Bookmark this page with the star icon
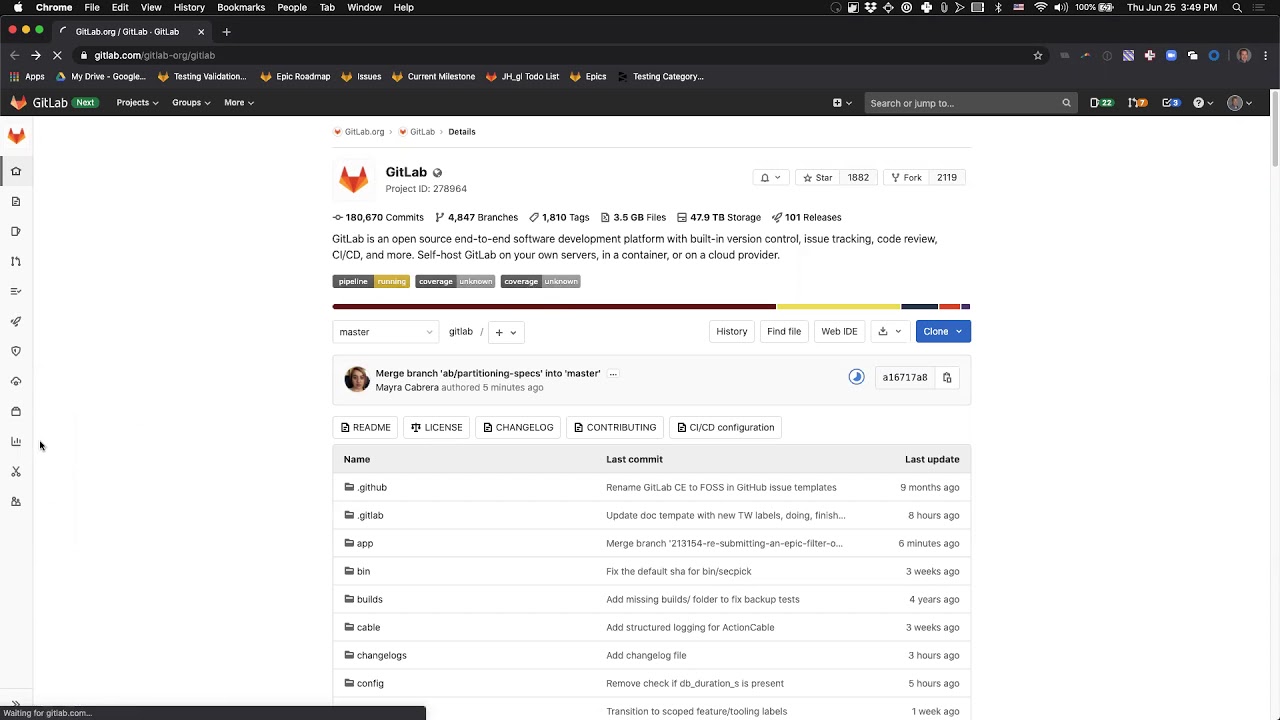This screenshot has width=1280, height=720. pos(1038,55)
